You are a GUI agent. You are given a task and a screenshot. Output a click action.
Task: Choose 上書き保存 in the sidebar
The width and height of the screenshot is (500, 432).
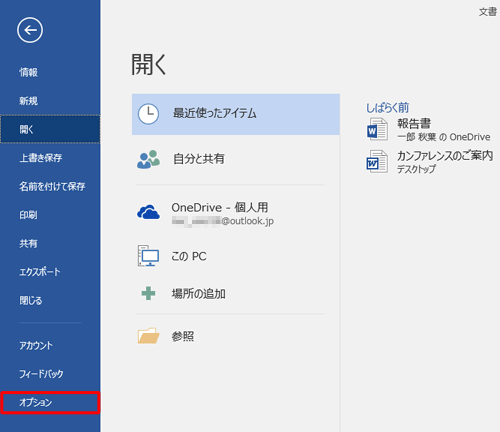pos(50,158)
